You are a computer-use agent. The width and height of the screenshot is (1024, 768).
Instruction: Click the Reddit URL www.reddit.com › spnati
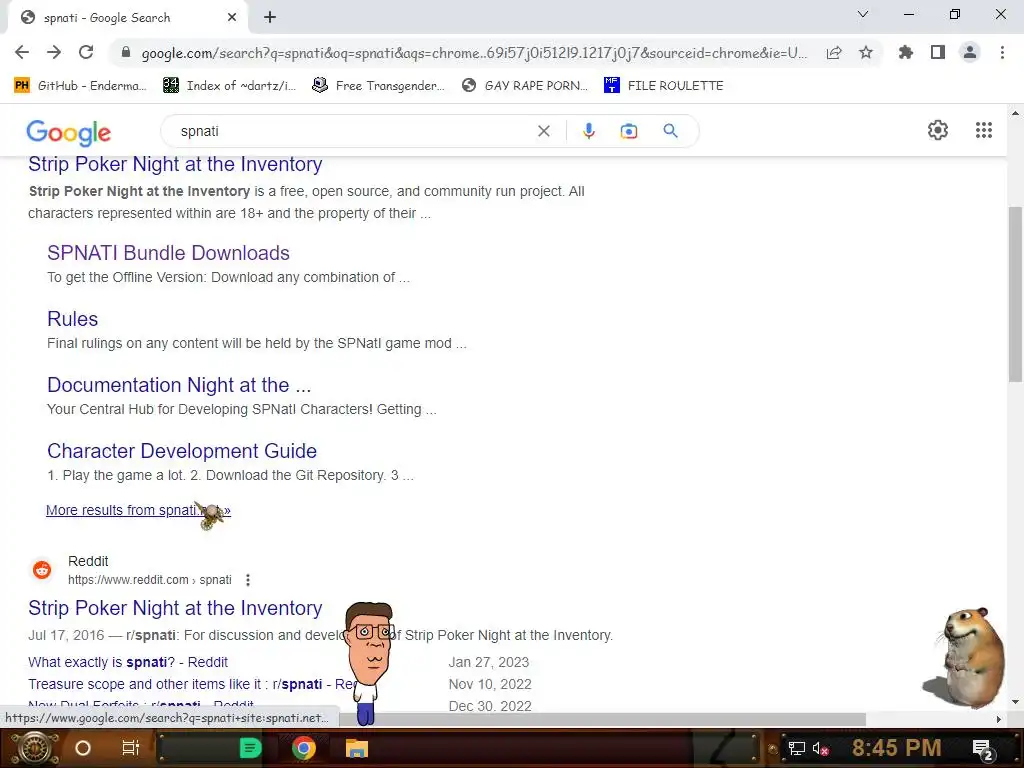click(150, 580)
